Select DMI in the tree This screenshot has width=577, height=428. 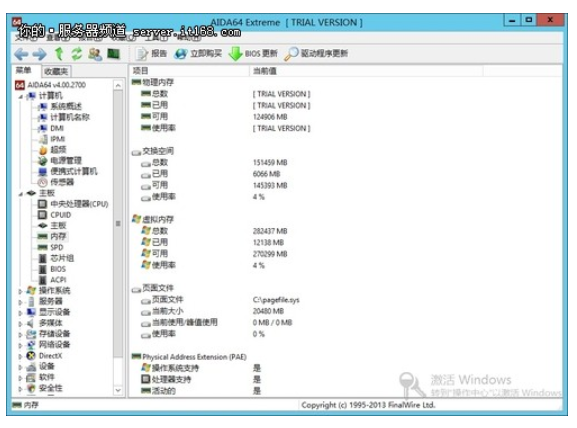pyautogui.click(x=51, y=128)
